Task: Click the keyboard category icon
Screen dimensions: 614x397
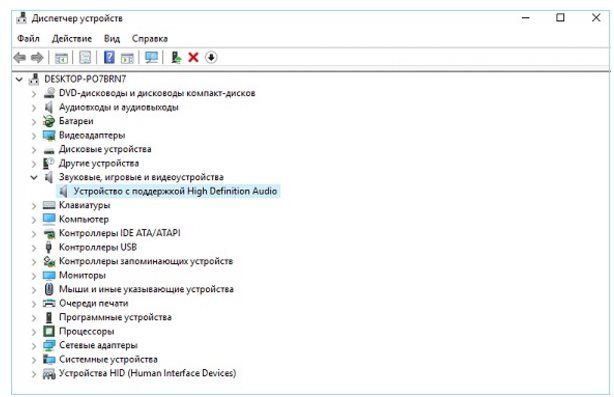Action: 49,205
